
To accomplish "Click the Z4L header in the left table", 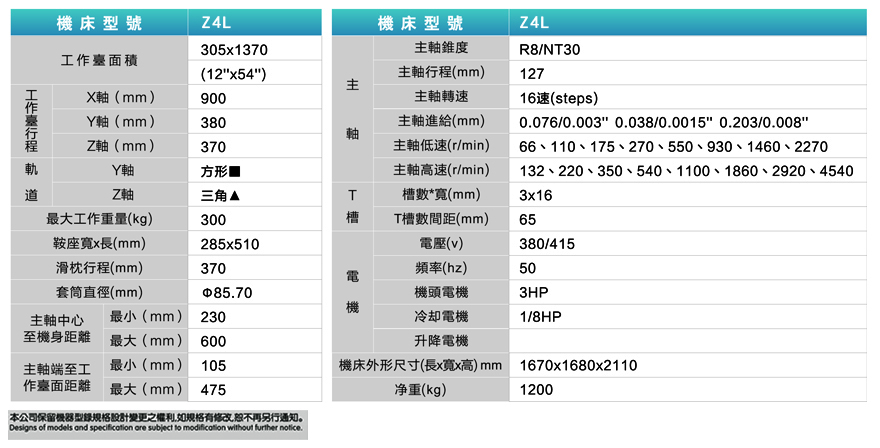I will tap(215, 24).
